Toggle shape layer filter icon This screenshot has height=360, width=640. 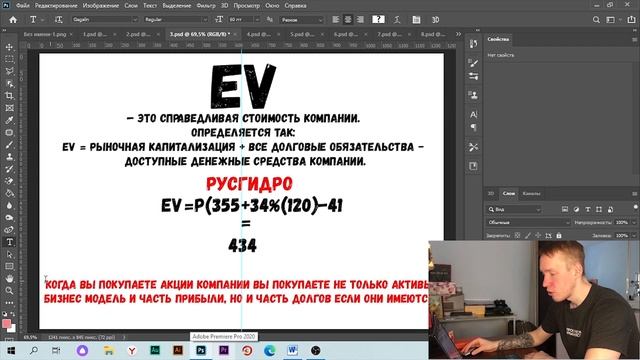(599, 209)
